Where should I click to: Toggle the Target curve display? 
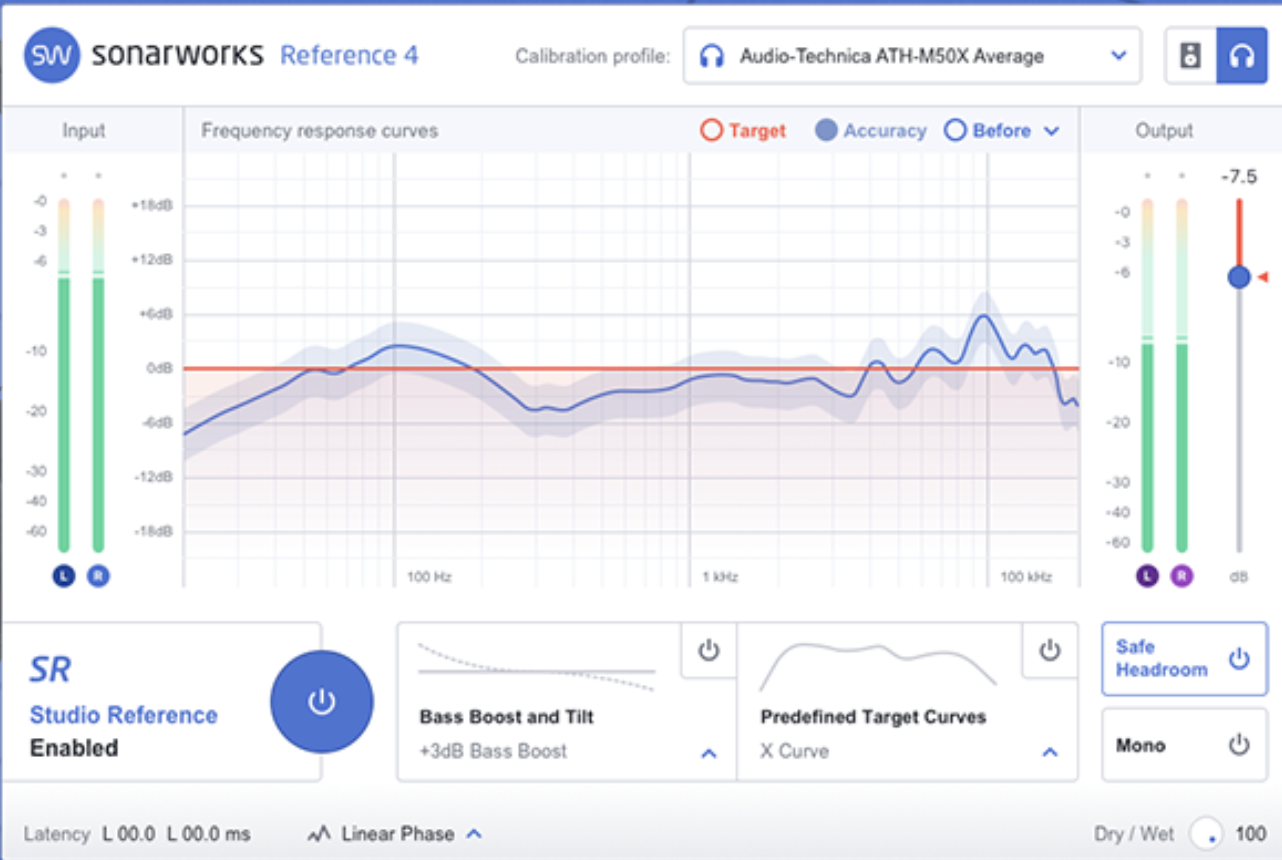743,130
